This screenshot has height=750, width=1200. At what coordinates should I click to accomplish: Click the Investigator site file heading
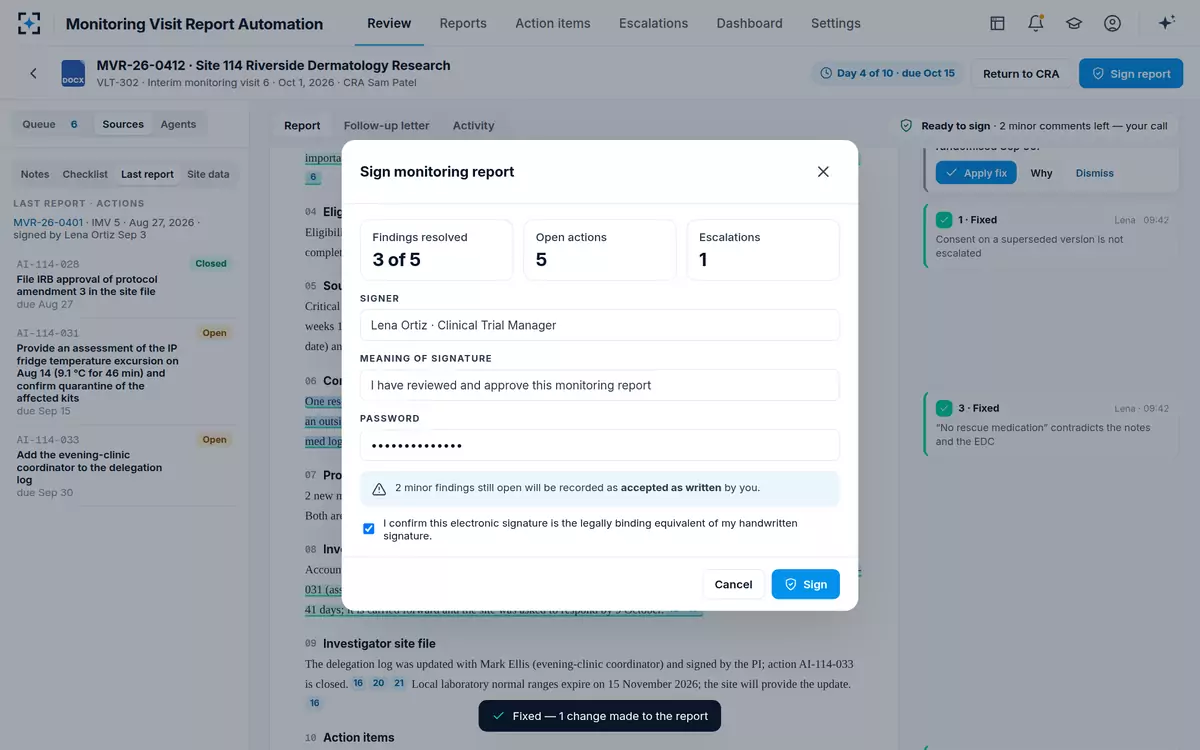point(379,644)
